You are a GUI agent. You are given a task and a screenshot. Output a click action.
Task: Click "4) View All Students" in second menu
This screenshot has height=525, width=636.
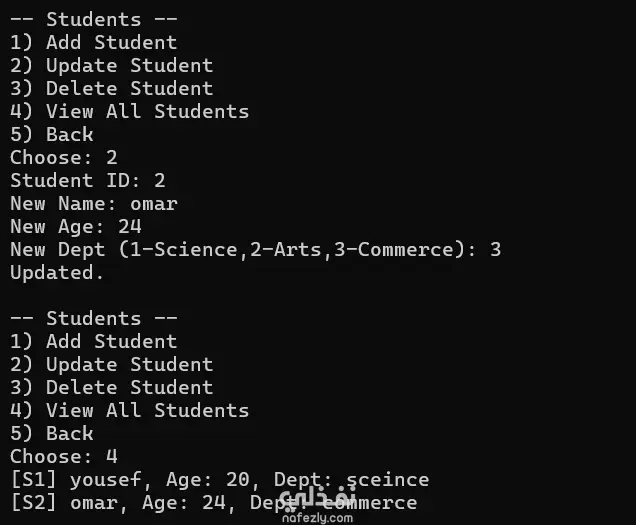tap(129, 410)
